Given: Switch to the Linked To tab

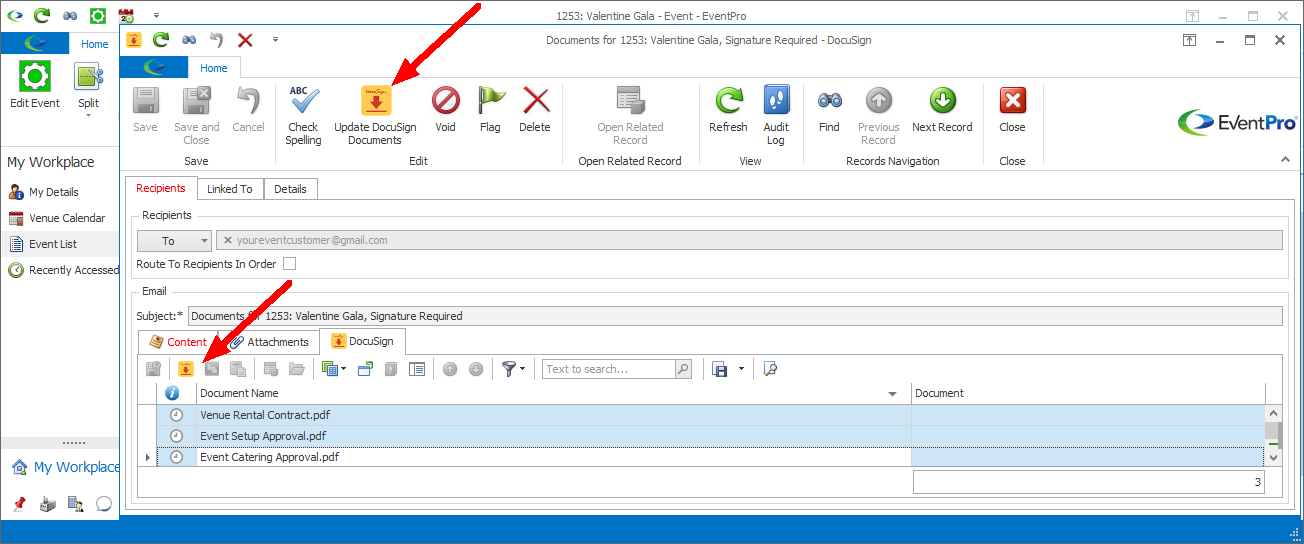Looking at the screenshot, I should [x=230, y=188].
